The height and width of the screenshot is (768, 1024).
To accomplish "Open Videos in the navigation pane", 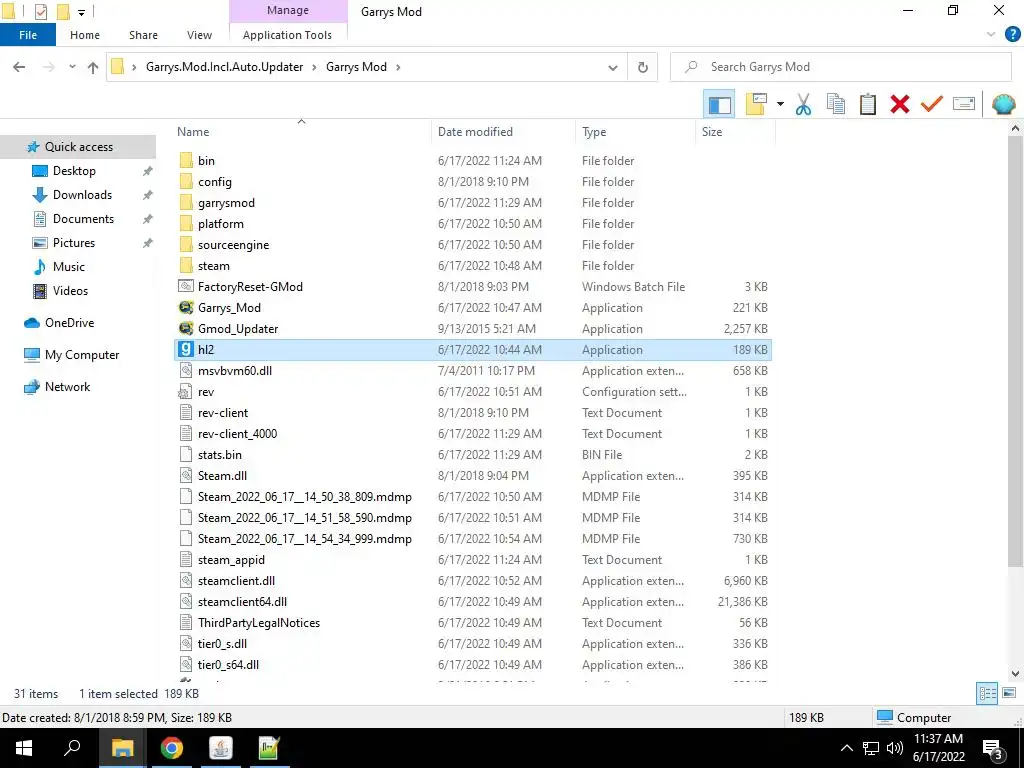I will [70, 291].
